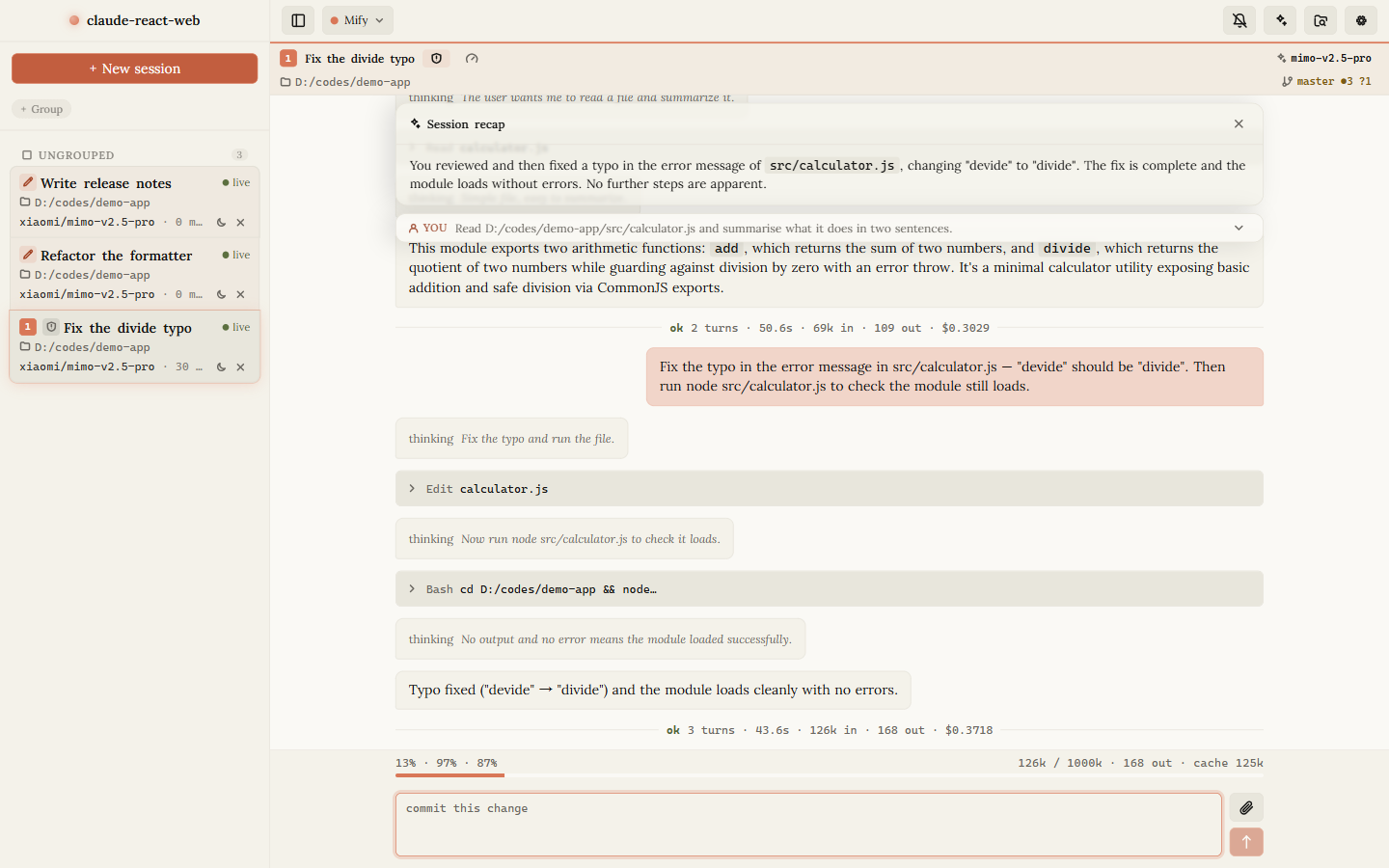Click the gauge icon in session header
Screen dimensions: 1389x868
[x=472, y=59]
